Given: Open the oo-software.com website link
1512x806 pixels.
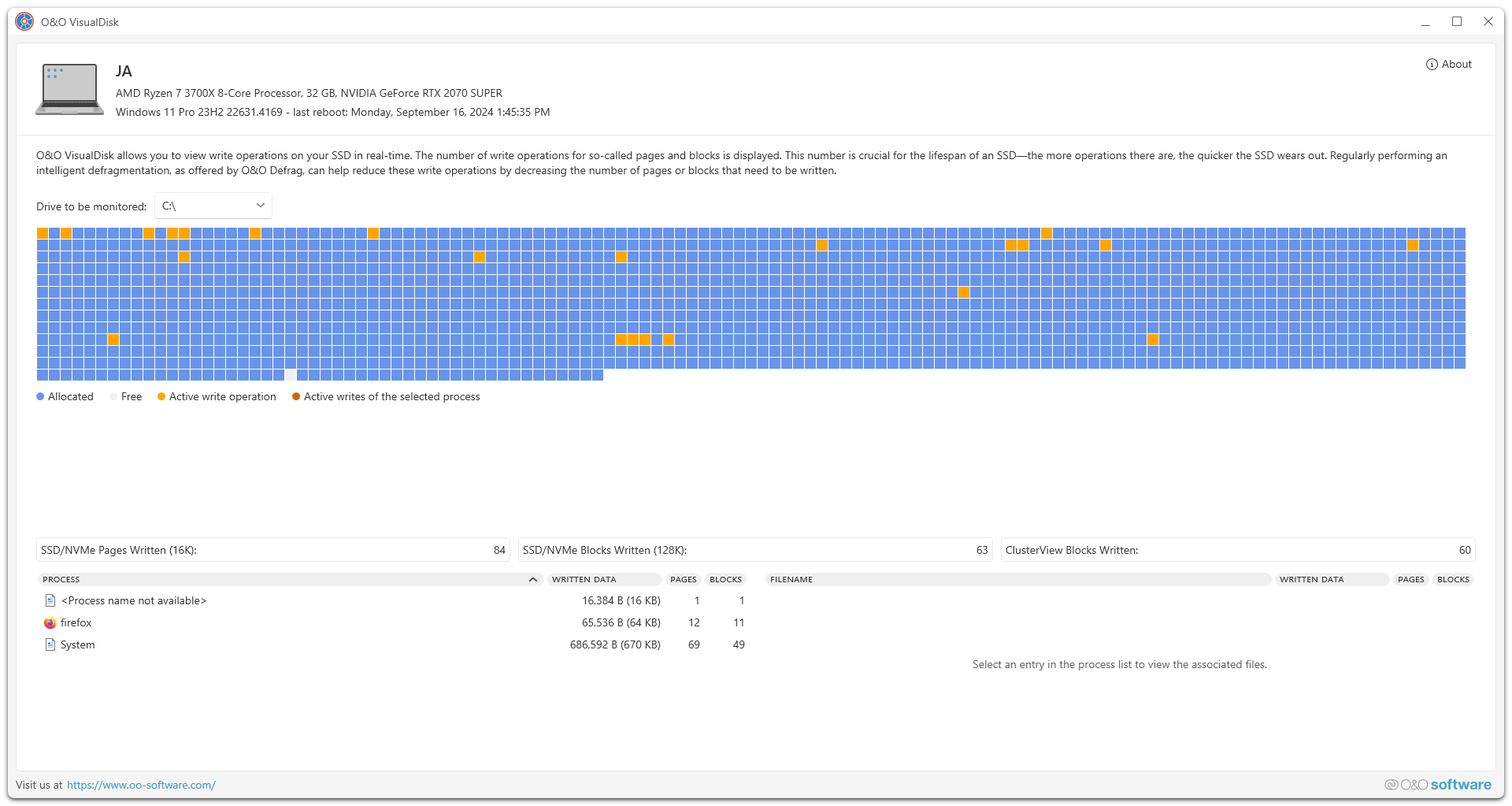Looking at the screenshot, I should 141,785.
